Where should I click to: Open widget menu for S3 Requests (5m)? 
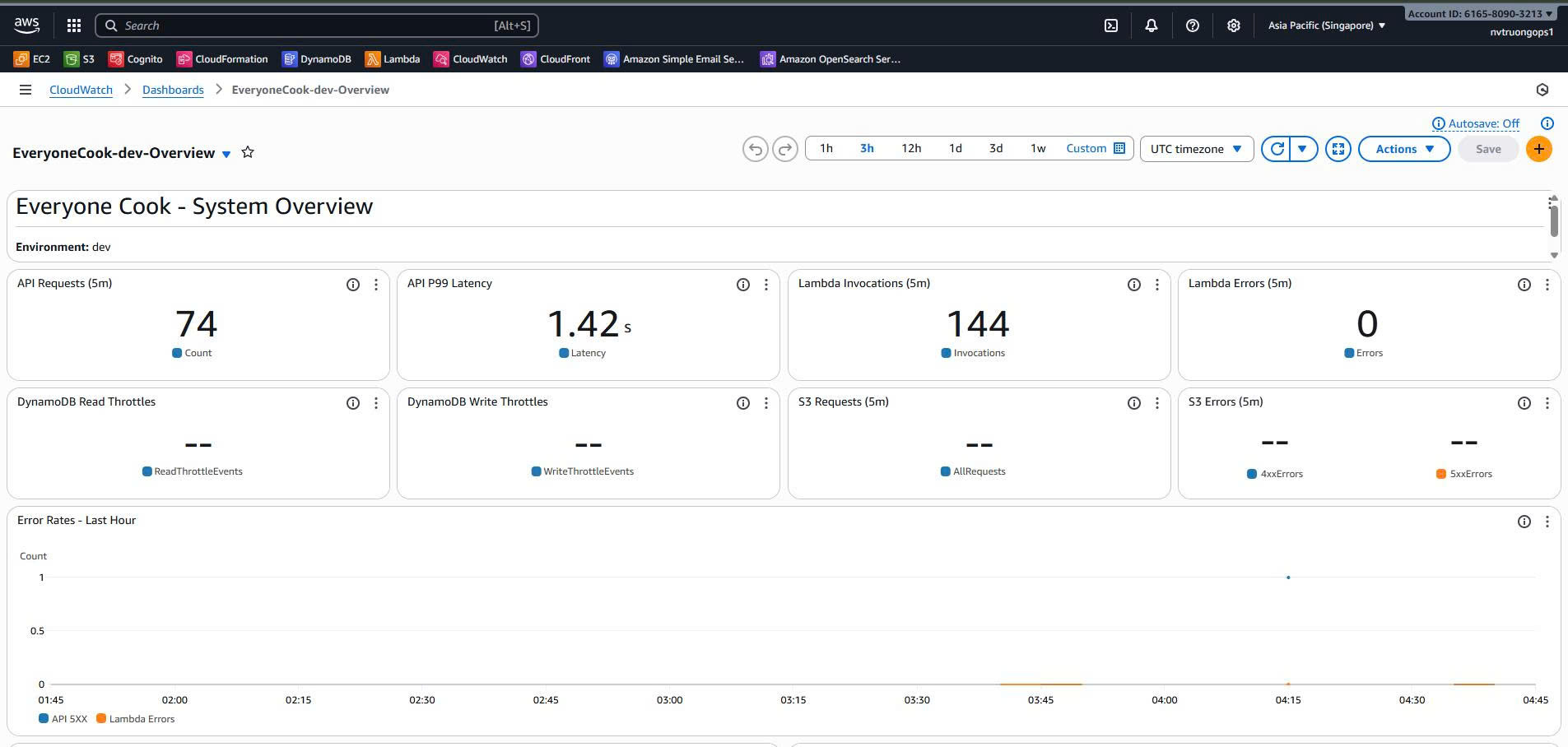tap(1157, 403)
